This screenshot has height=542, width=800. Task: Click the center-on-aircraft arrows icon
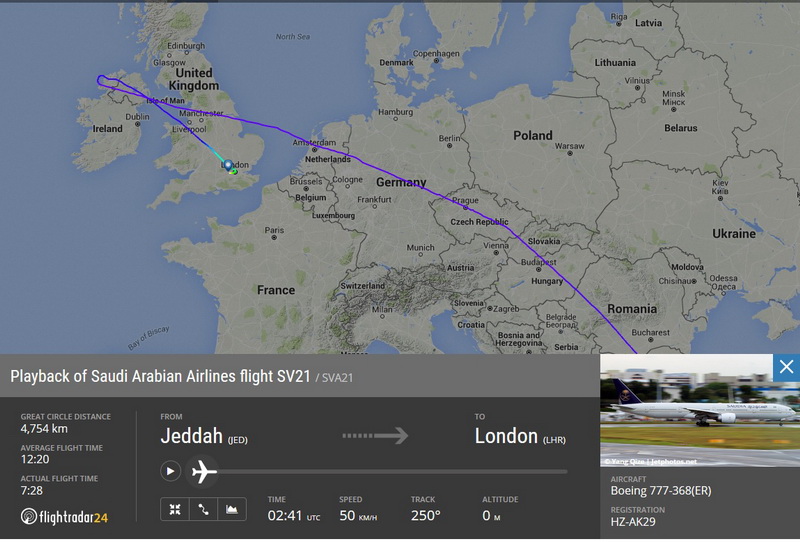[175, 509]
